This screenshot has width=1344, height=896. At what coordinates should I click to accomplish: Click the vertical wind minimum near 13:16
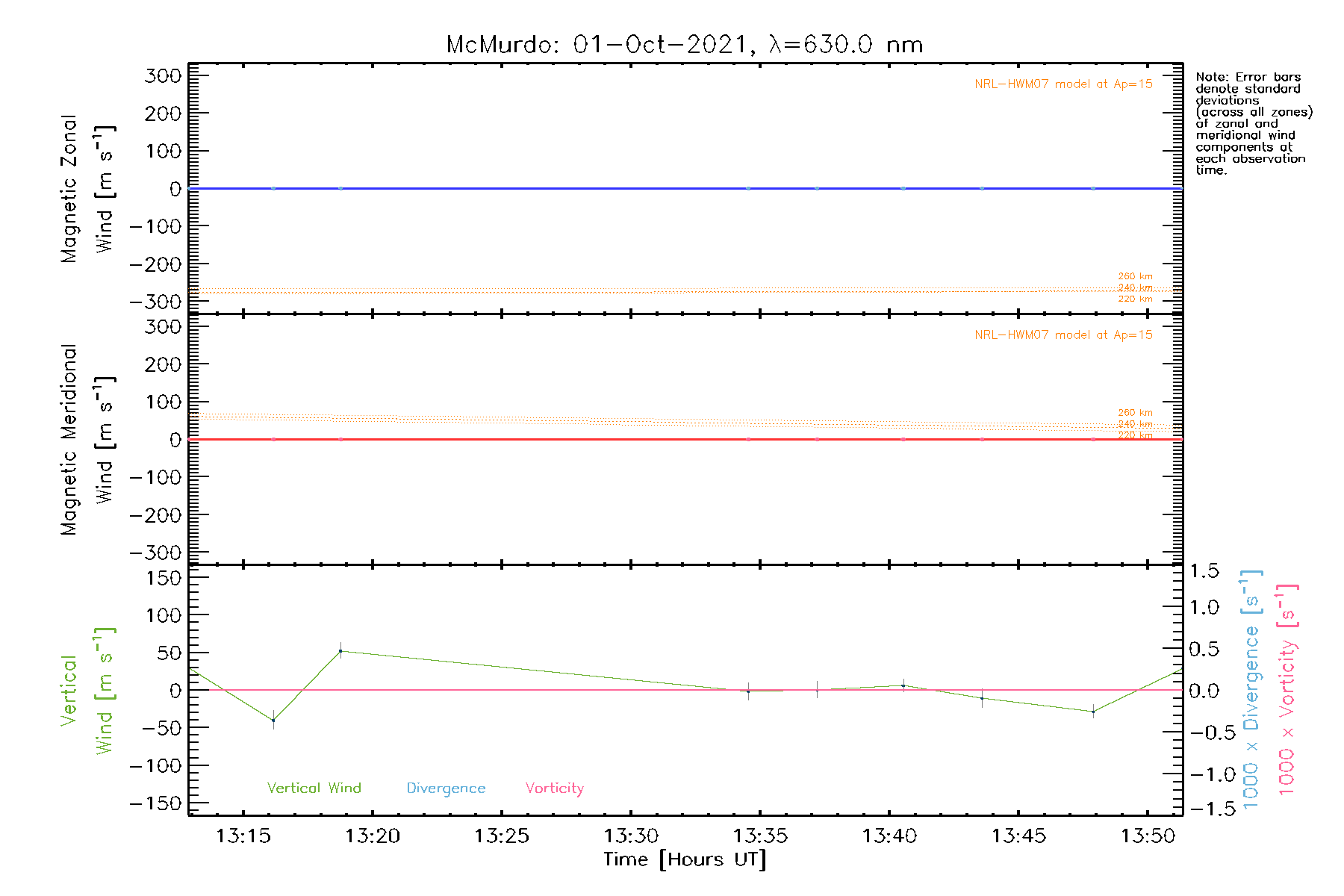click(273, 721)
